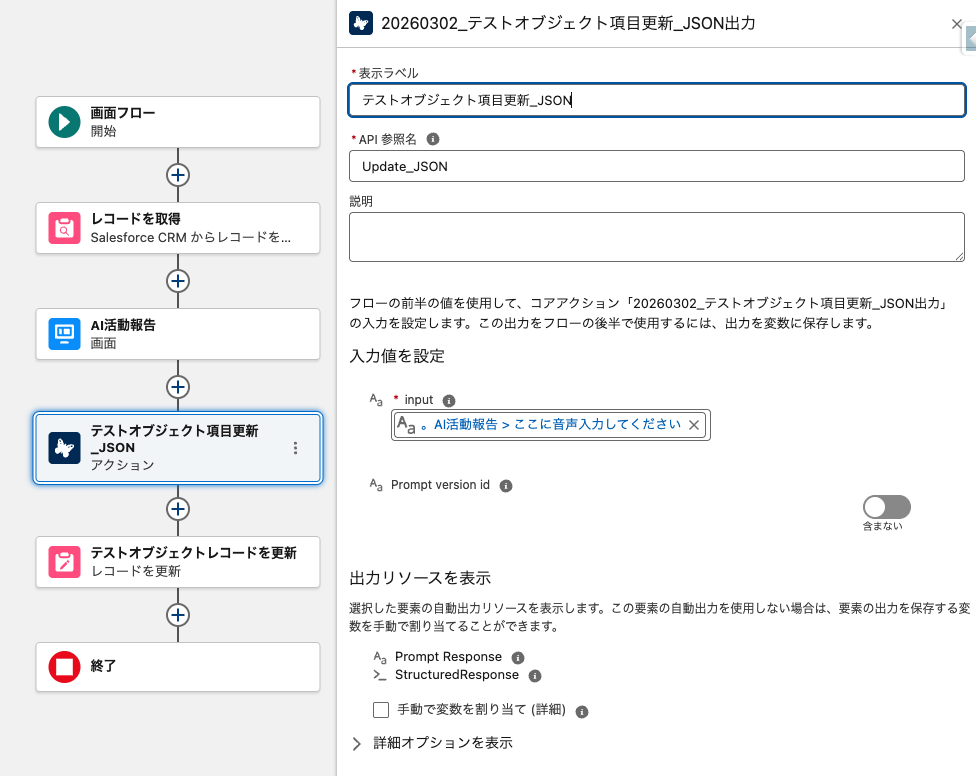Check 手動で変数を割り当て (詳細) checkbox
The width and height of the screenshot is (976, 776).
point(381,710)
